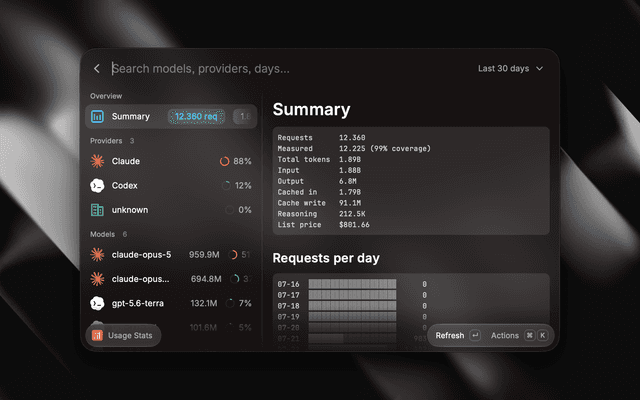The width and height of the screenshot is (640, 400).
Task: Select the unknown provider row
Action: (171, 210)
